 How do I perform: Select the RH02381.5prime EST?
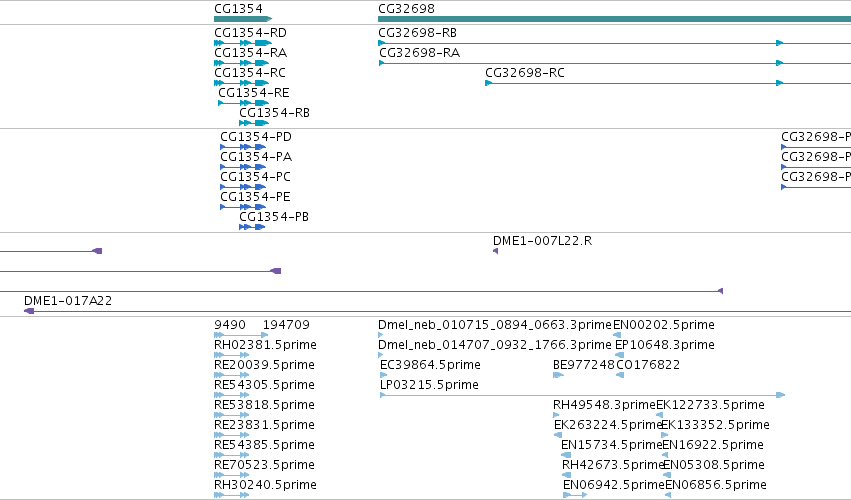click(x=265, y=345)
